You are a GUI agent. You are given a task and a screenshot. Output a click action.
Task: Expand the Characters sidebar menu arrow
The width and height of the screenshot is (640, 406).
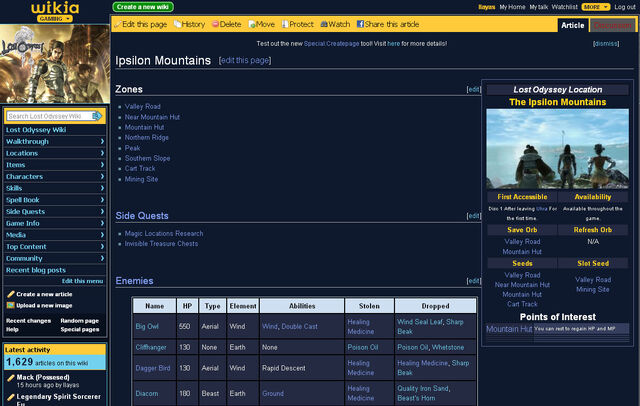pyautogui.click(x=102, y=176)
